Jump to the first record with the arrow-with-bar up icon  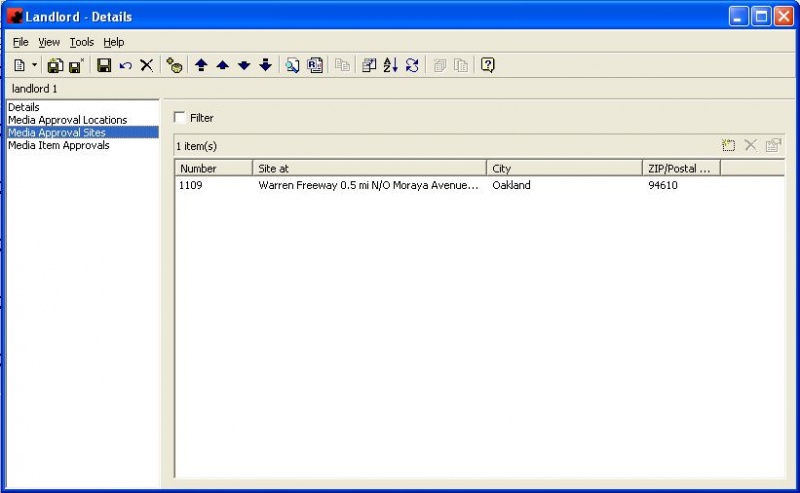click(201, 65)
